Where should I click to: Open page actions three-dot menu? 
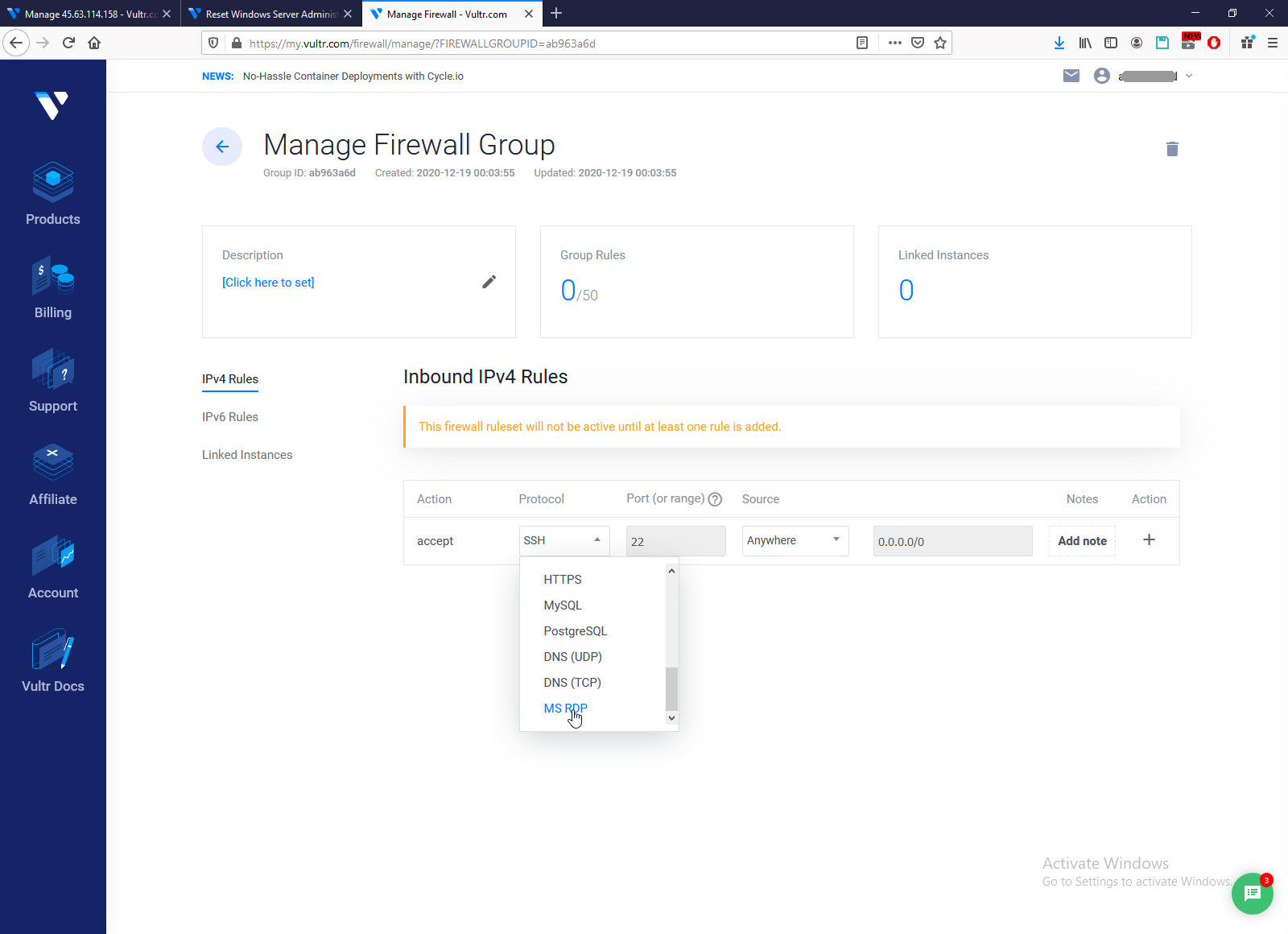click(895, 43)
